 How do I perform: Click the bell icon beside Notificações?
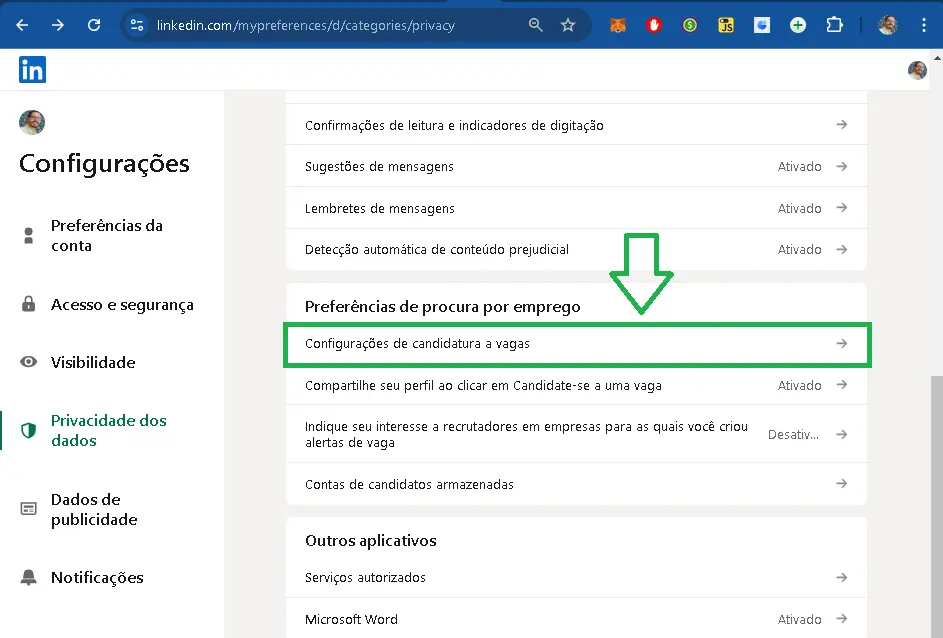pyautogui.click(x=28, y=577)
